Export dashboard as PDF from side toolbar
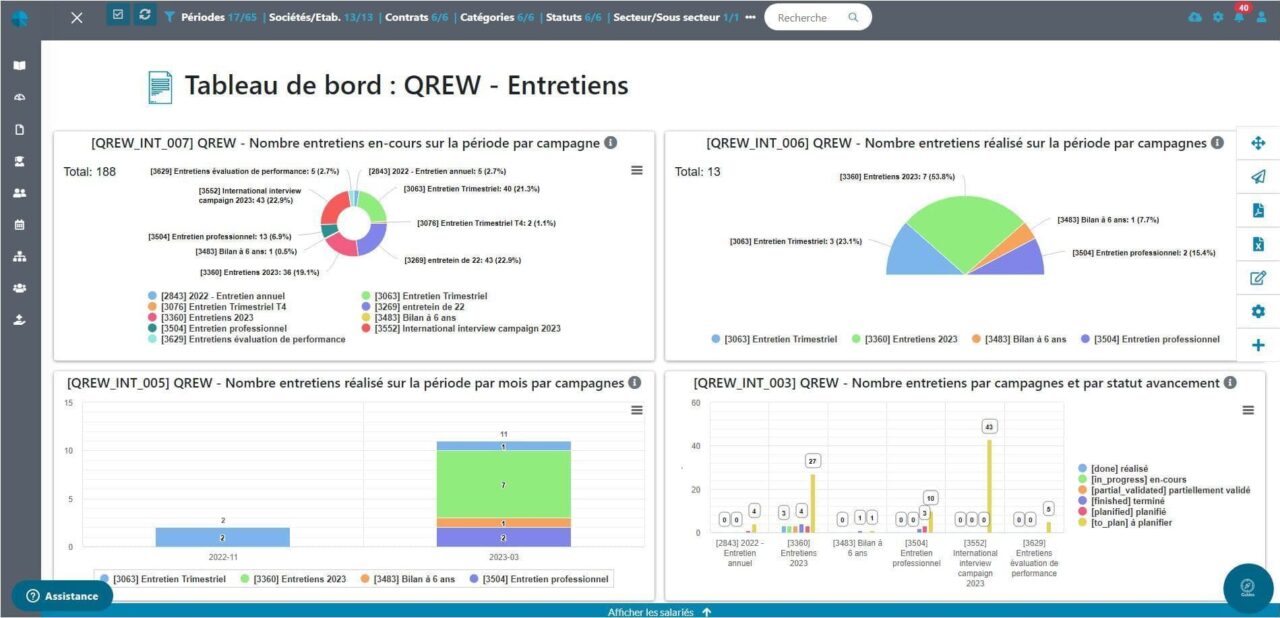 [x=1258, y=210]
